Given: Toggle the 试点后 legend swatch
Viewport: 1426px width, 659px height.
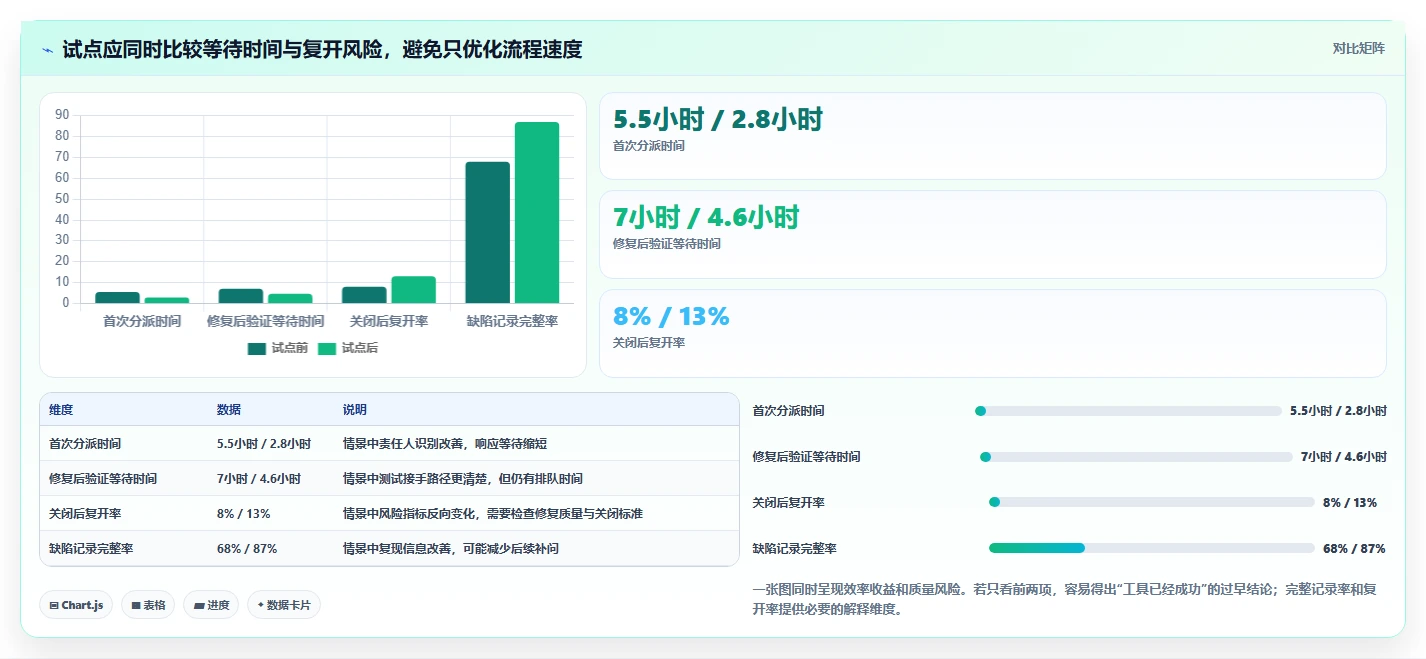Looking at the screenshot, I should 327,348.
